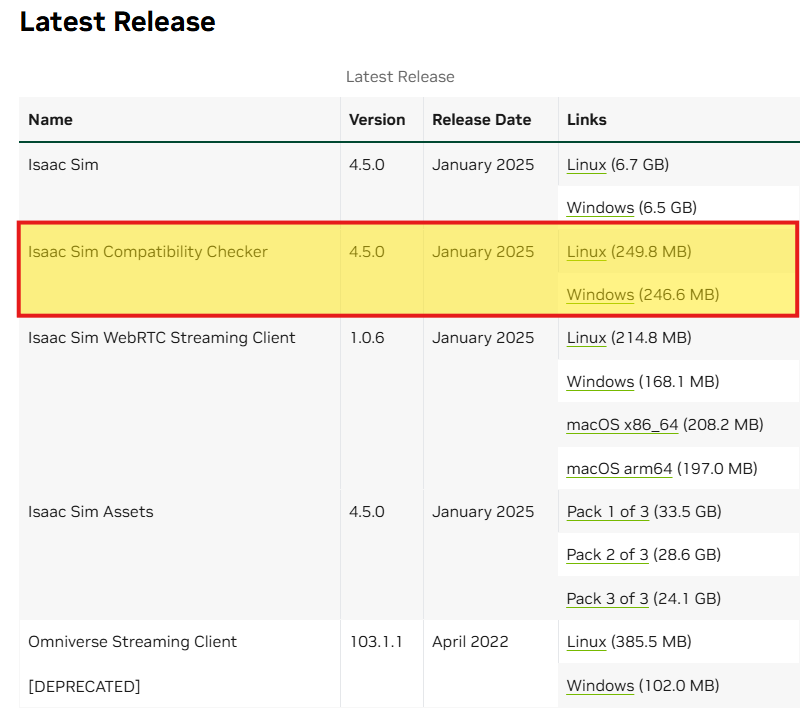Download Assets Pack 1 of 3
This screenshot has height=719, width=804.
click(608, 512)
